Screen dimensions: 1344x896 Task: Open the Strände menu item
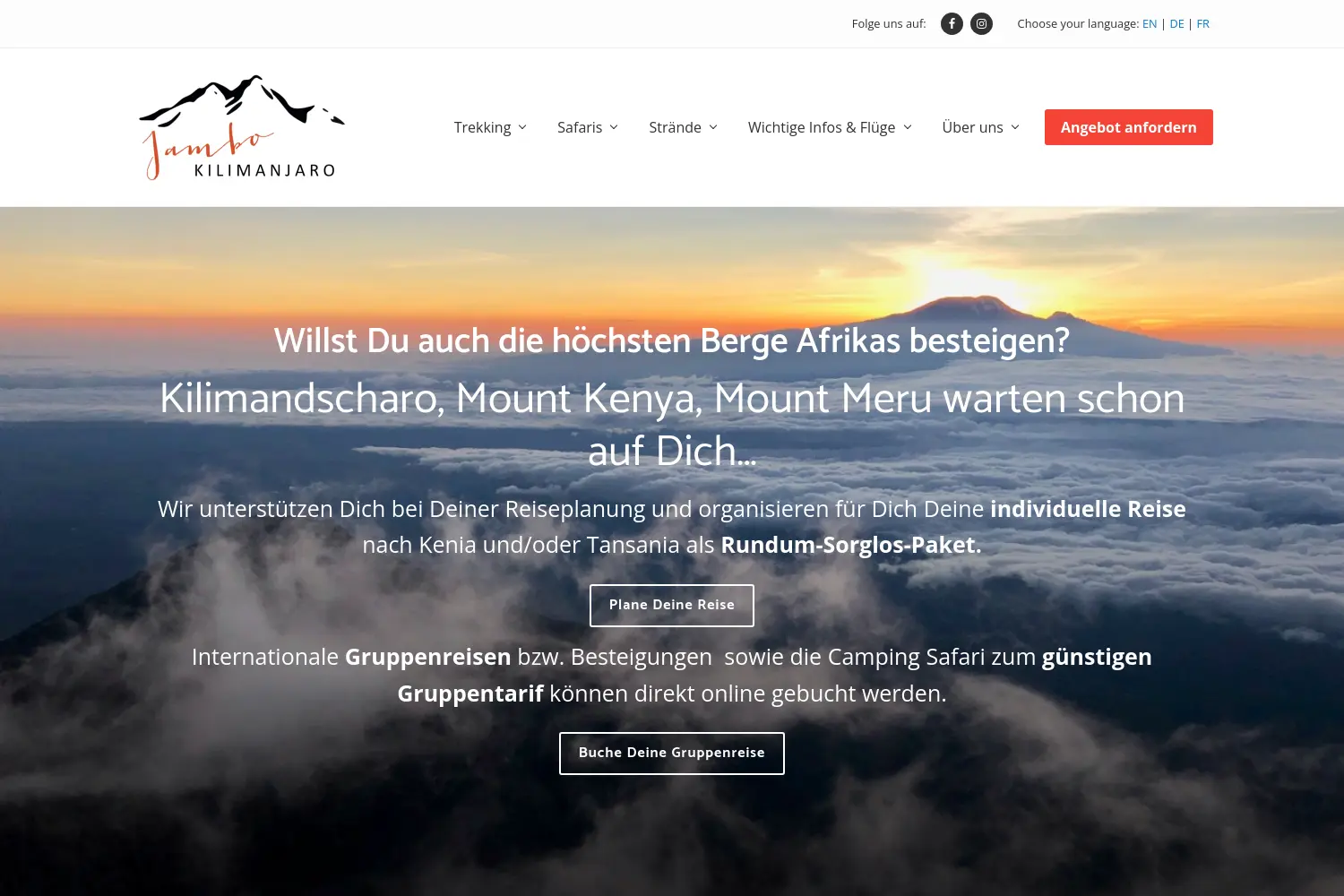(675, 127)
